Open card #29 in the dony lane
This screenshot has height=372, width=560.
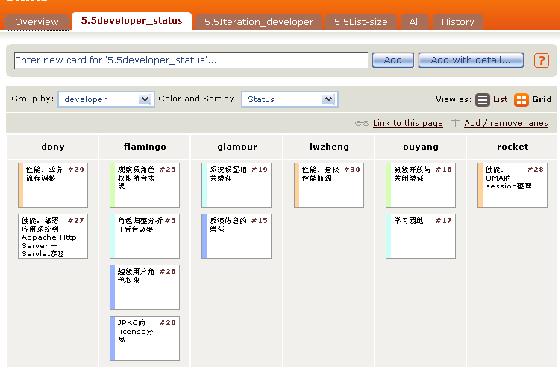tap(53, 185)
